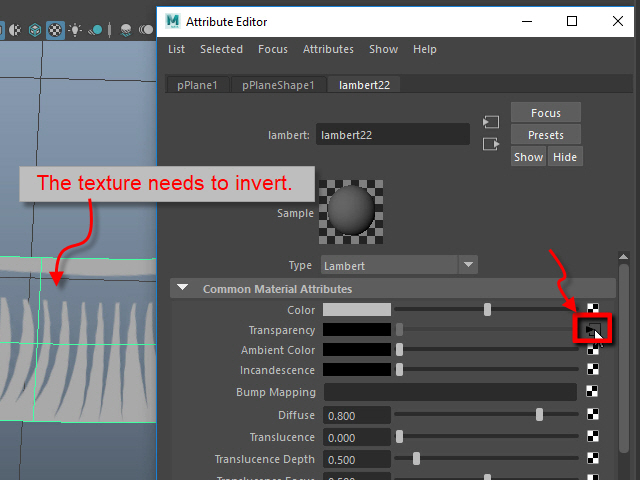Click the Transparency input connection icon

pyautogui.click(x=592, y=329)
